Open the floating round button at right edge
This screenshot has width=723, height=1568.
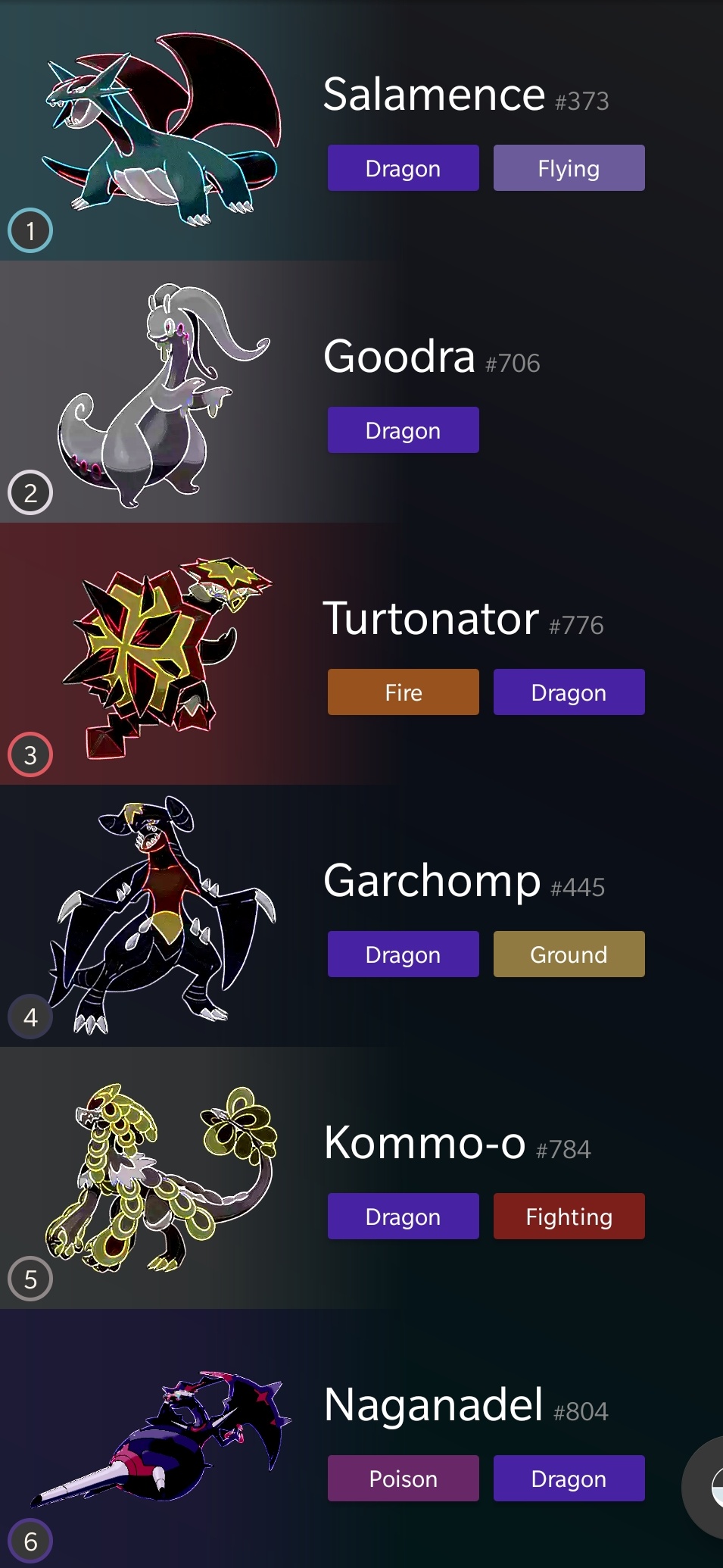703,1487
